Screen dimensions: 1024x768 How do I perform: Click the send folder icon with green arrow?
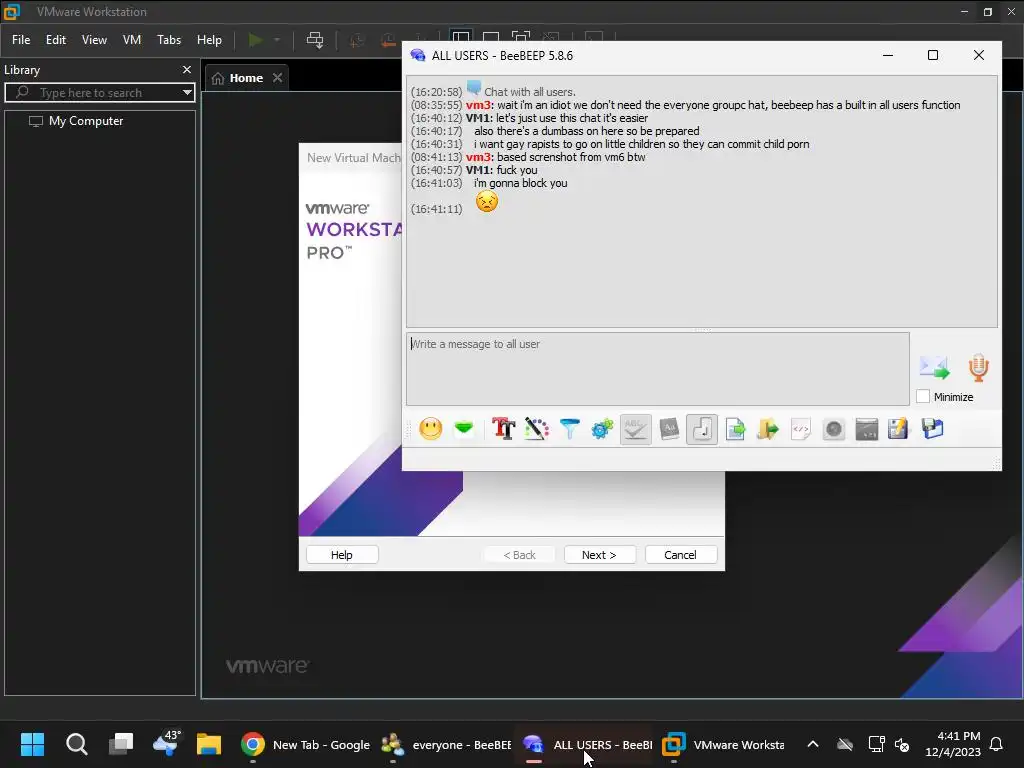tap(768, 429)
